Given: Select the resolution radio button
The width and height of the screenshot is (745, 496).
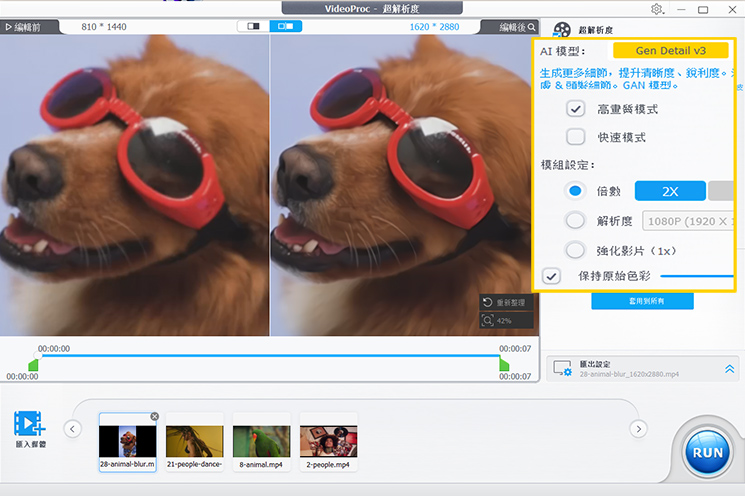Looking at the screenshot, I should pyautogui.click(x=575, y=220).
